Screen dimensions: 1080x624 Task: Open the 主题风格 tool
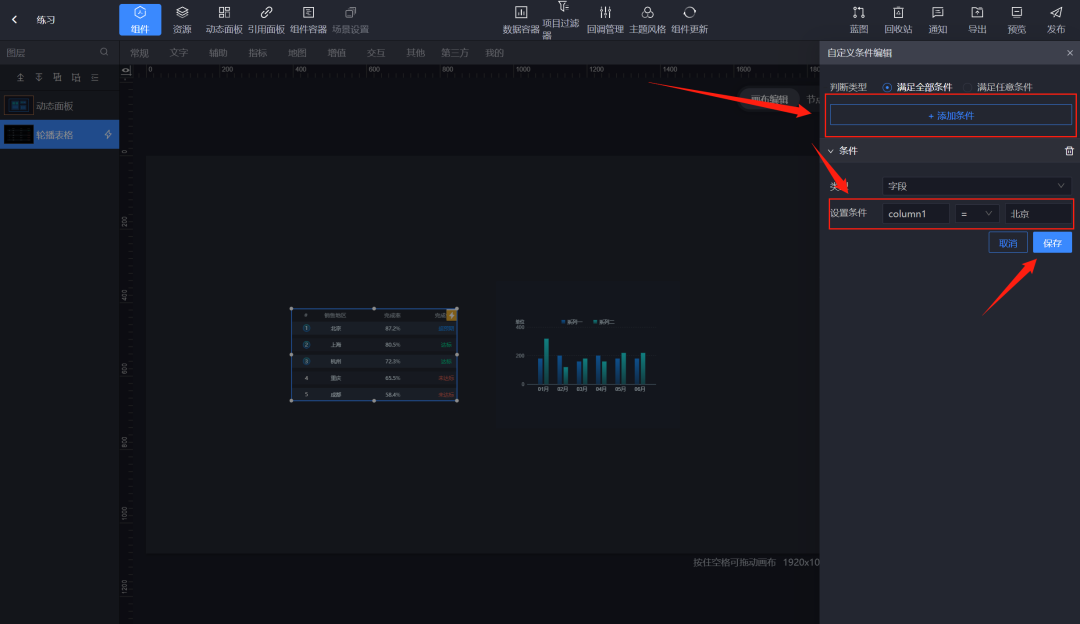click(647, 19)
